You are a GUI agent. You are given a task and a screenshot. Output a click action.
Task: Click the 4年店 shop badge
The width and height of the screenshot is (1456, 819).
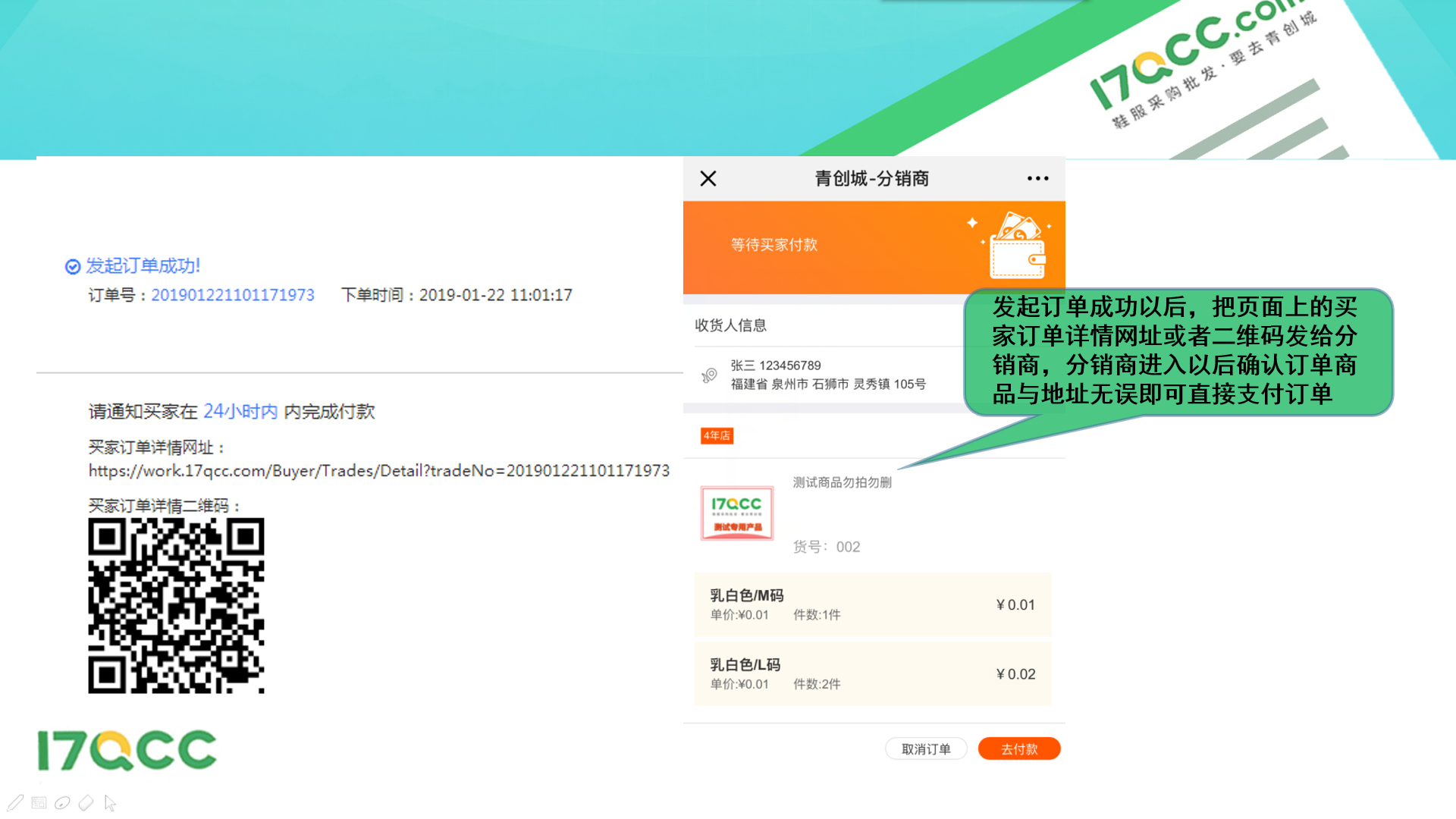pos(717,435)
